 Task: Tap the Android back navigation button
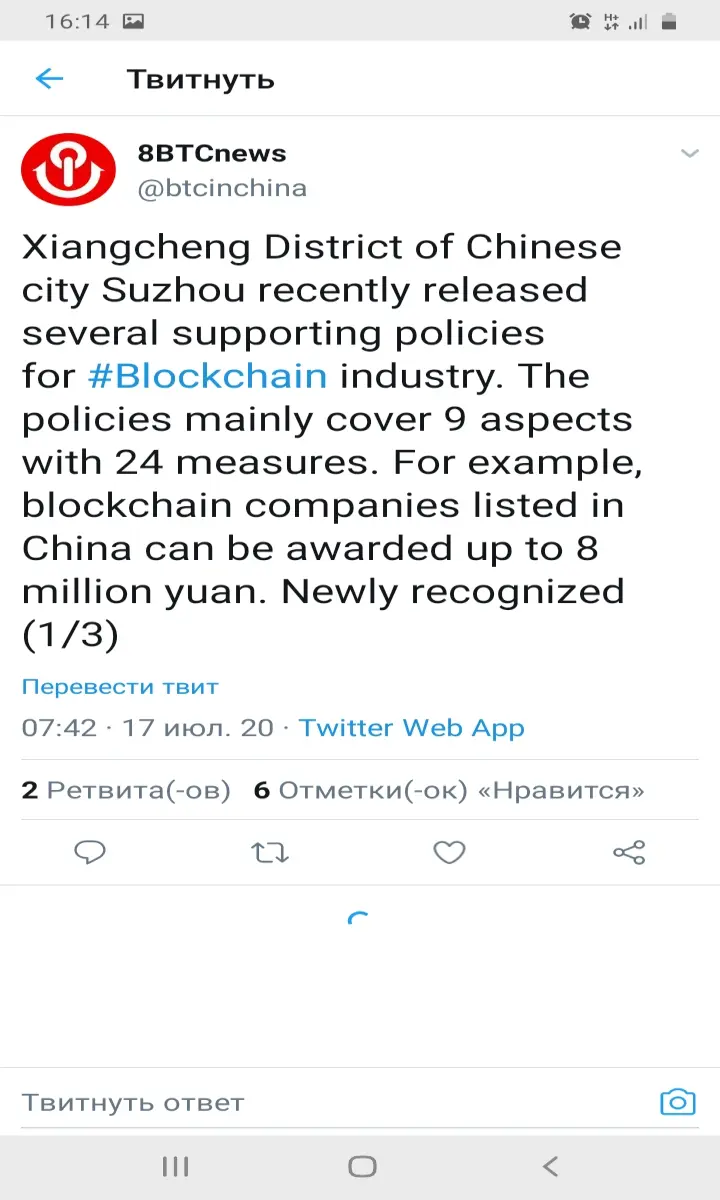pyautogui.click(x=549, y=1166)
